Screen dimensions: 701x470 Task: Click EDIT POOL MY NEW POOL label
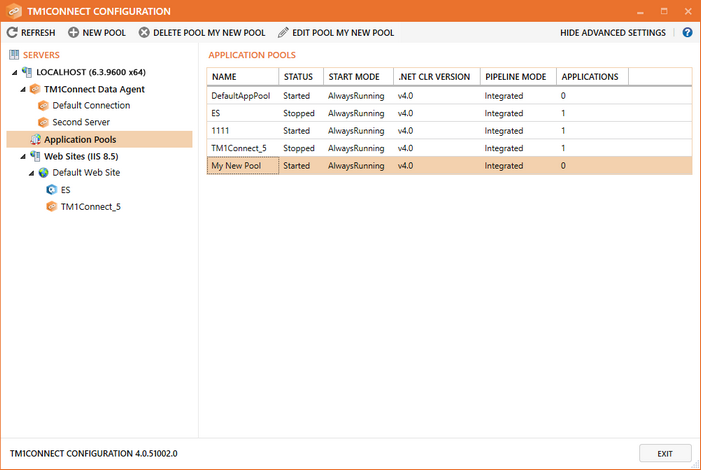click(x=343, y=33)
